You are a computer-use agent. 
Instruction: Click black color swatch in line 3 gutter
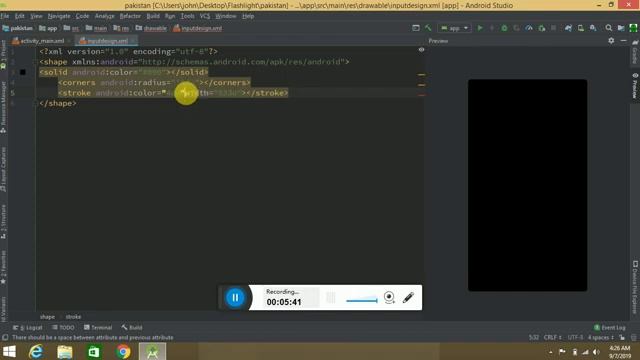(x=23, y=72)
